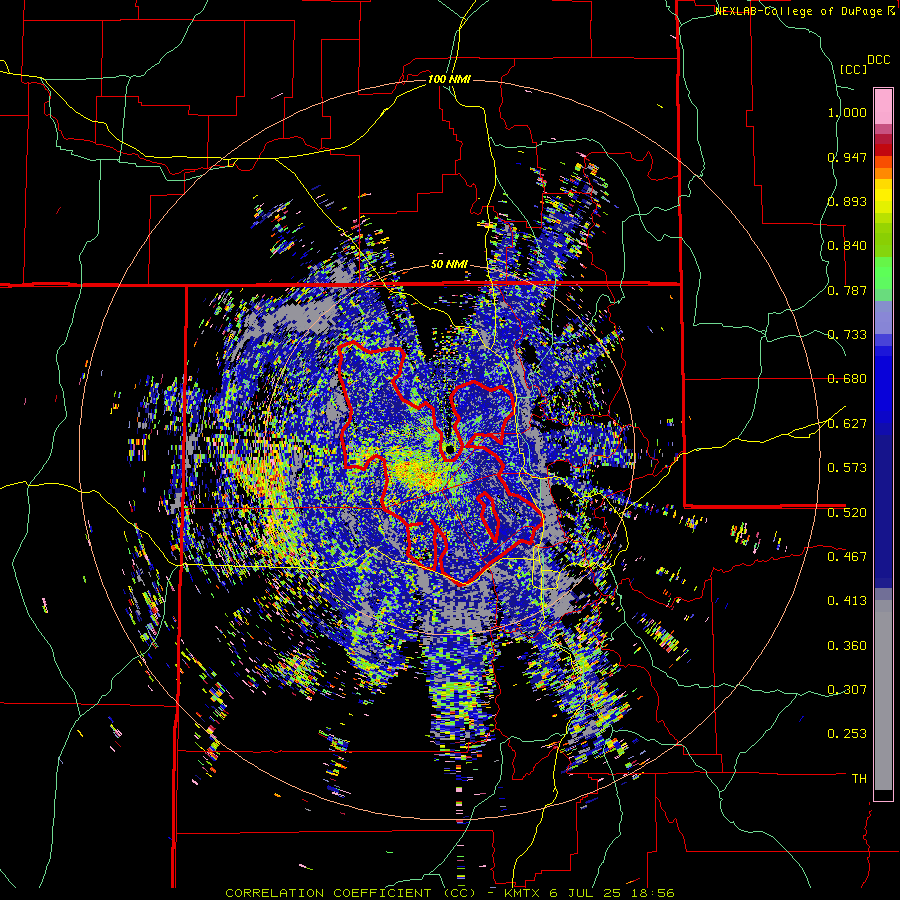Click the 0.520 scale value
Viewport: 900px width, 900px height.
pos(847,512)
